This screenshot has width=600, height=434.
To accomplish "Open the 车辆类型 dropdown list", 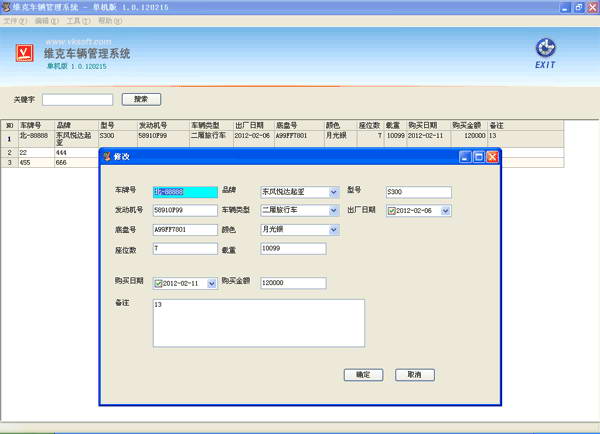I will [x=333, y=210].
